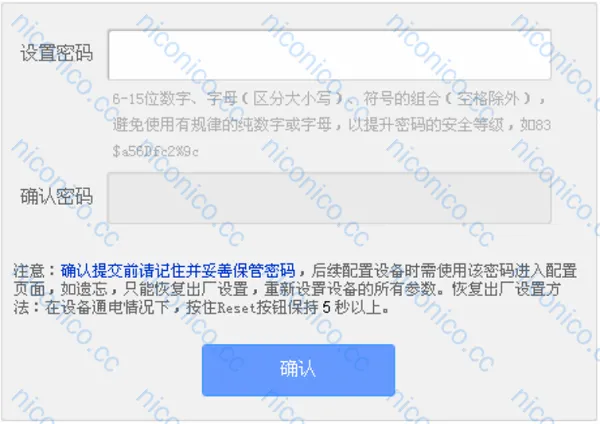Click the blue 确认 button

pyautogui.click(x=298, y=370)
